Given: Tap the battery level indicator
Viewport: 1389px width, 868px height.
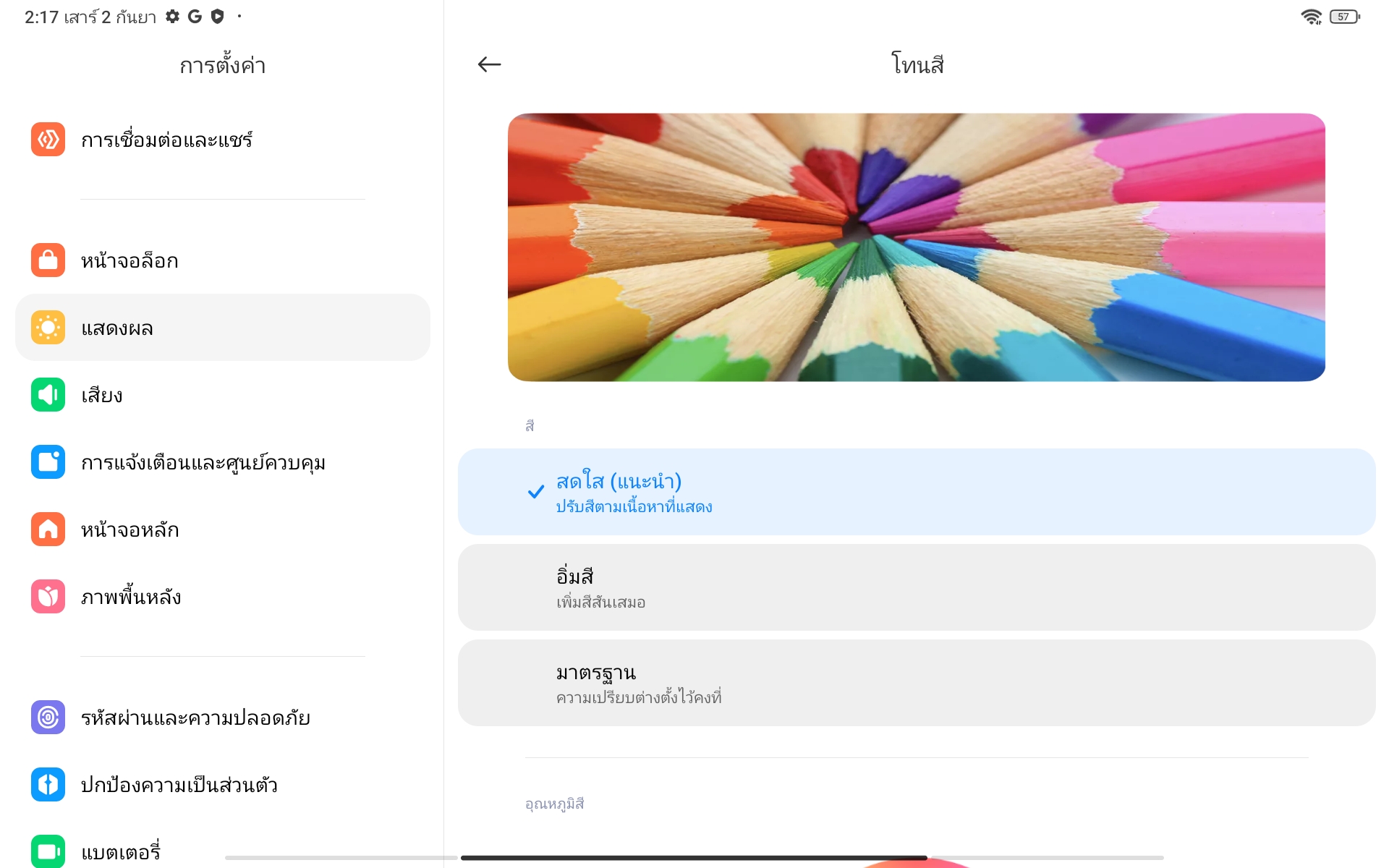Looking at the screenshot, I should 1345,17.
